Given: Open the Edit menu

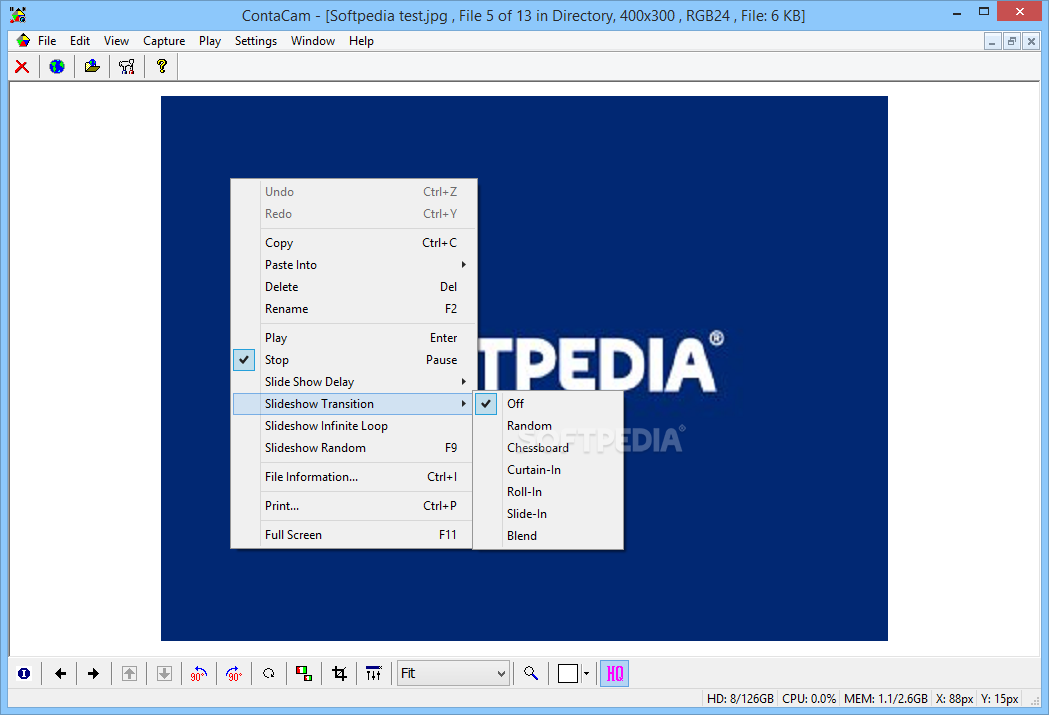Looking at the screenshot, I should click(80, 41).
